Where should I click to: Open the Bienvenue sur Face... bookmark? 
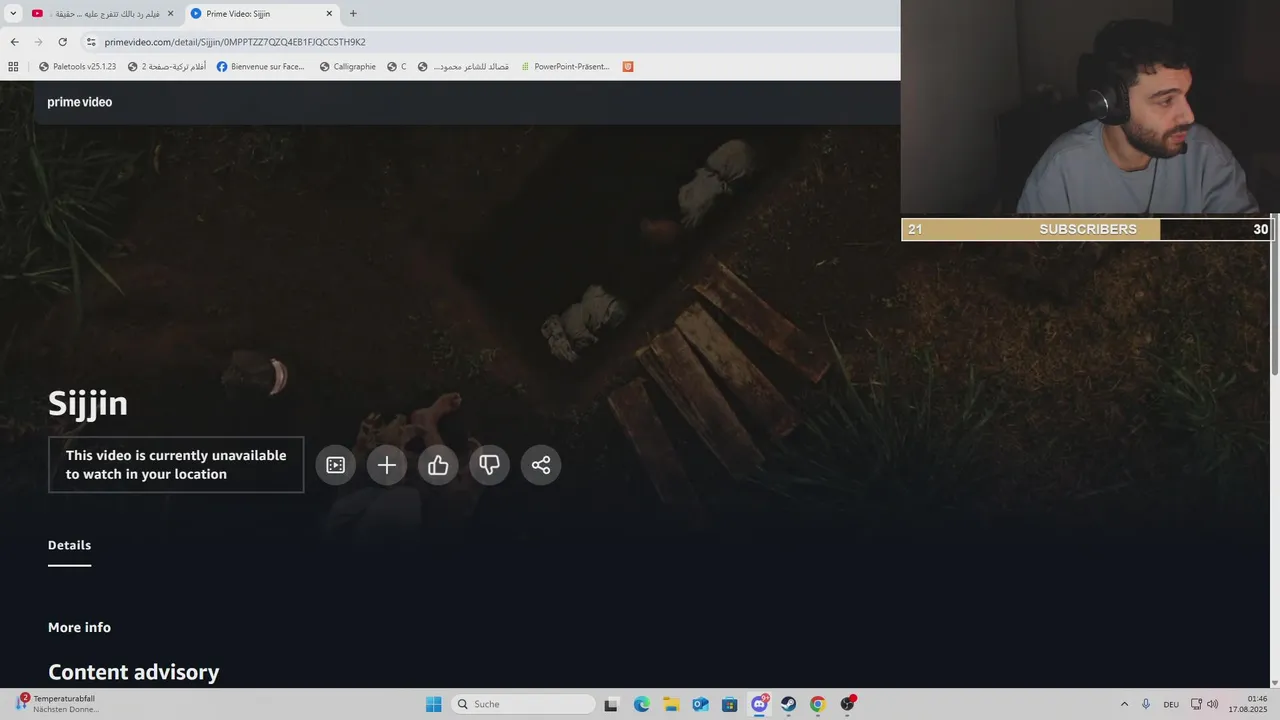(260, 67)
